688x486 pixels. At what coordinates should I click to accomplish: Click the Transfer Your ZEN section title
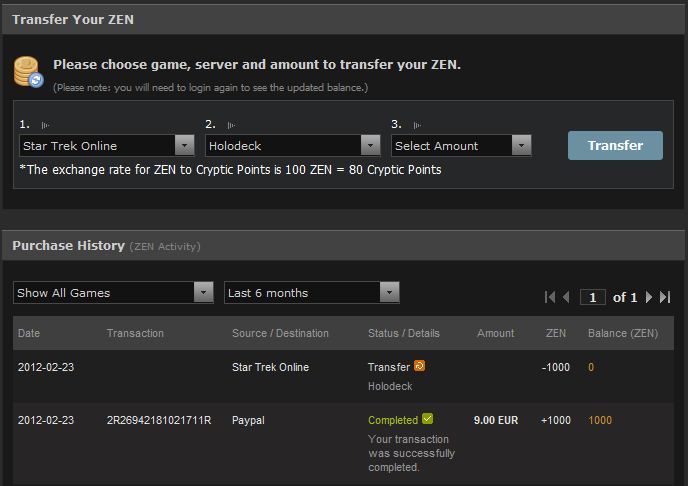(x=73, y=19)
